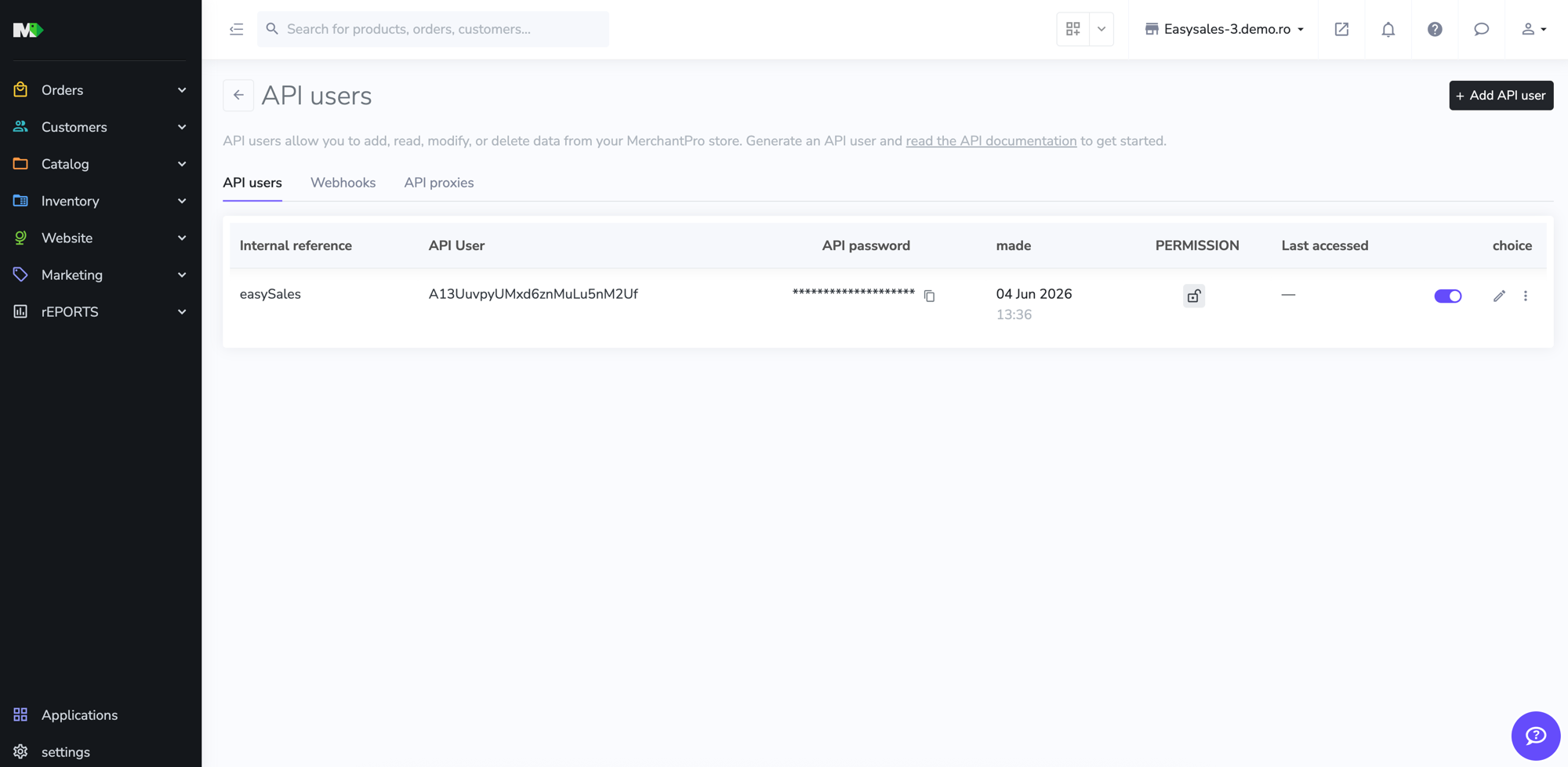Copy the easySales API password
The height and width of the screenshot is (767, 1568).
[x=929, y=296]
